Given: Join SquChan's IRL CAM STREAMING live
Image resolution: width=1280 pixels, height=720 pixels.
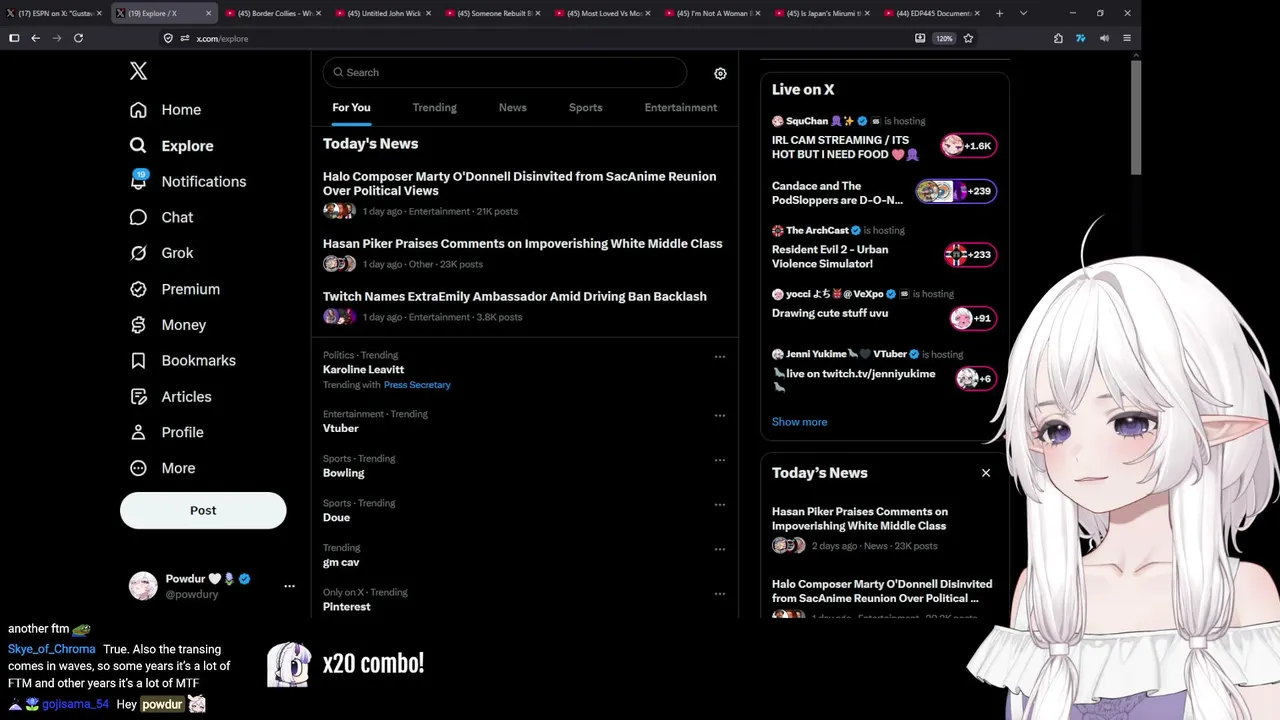Looking at the screenshot, I should [884, 140].
